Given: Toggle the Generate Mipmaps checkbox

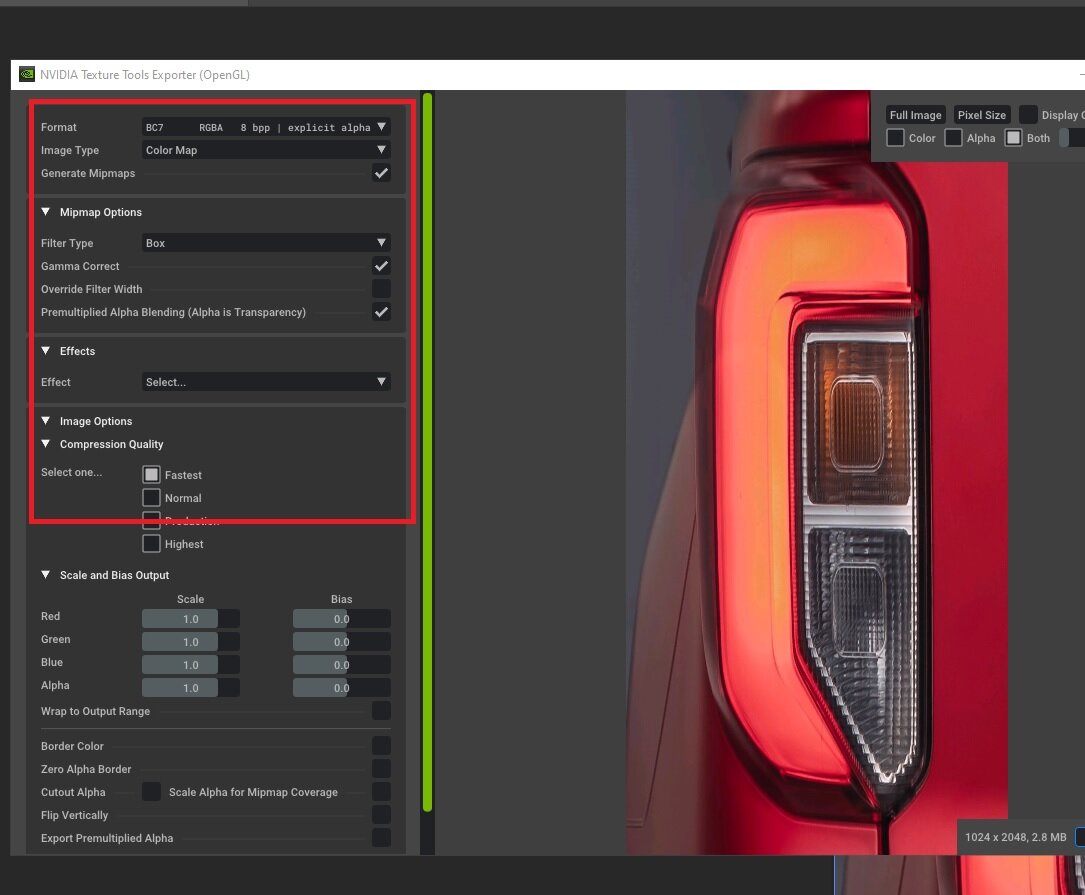Looking at the screenshot, I should click(x=381, y=173).
